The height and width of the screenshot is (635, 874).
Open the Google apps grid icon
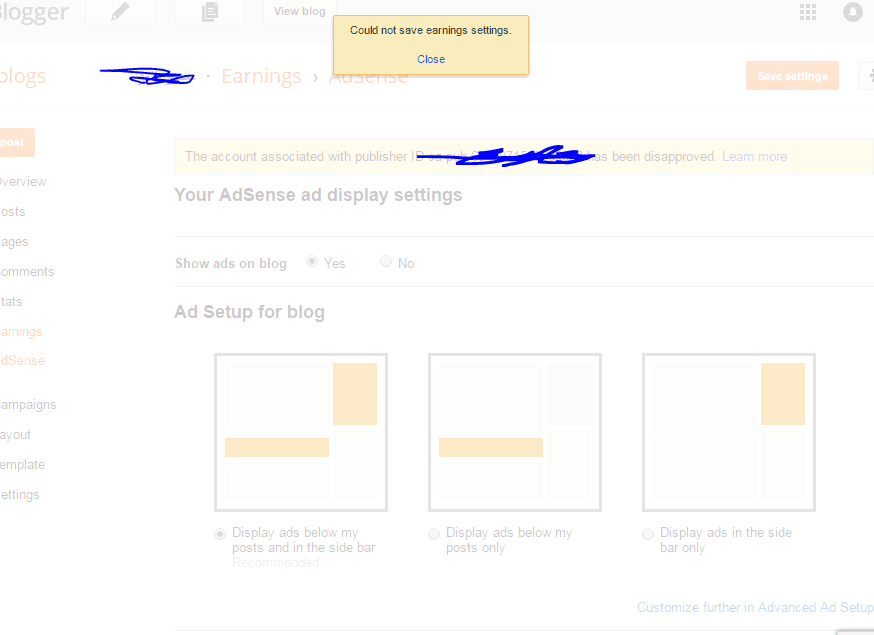coord(808,12)
